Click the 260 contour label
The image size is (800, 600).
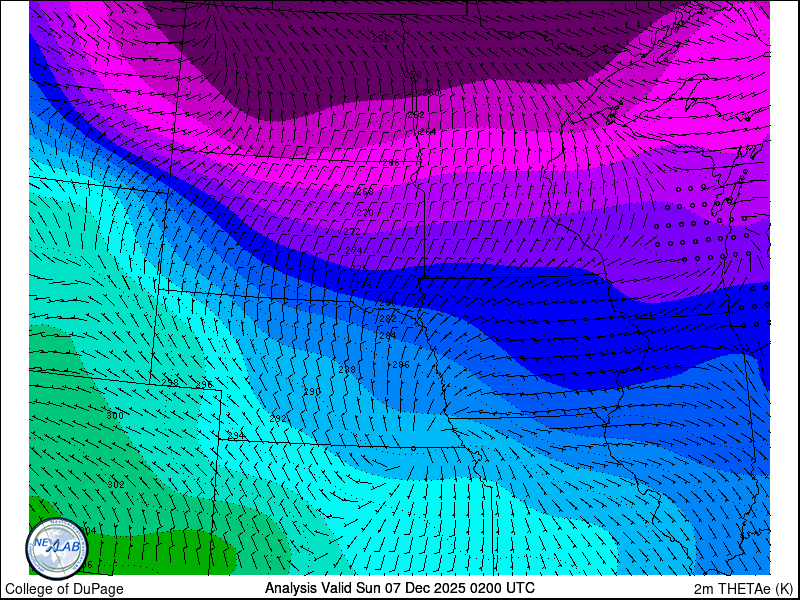[431, 92]
